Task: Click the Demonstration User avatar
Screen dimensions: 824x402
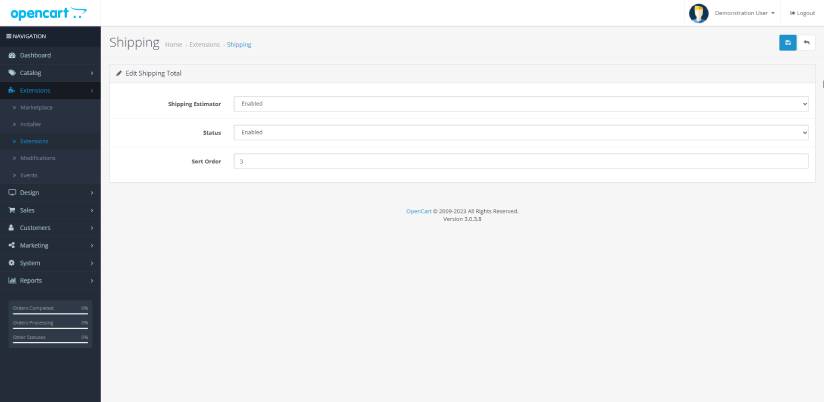Action: click(699, 13)
